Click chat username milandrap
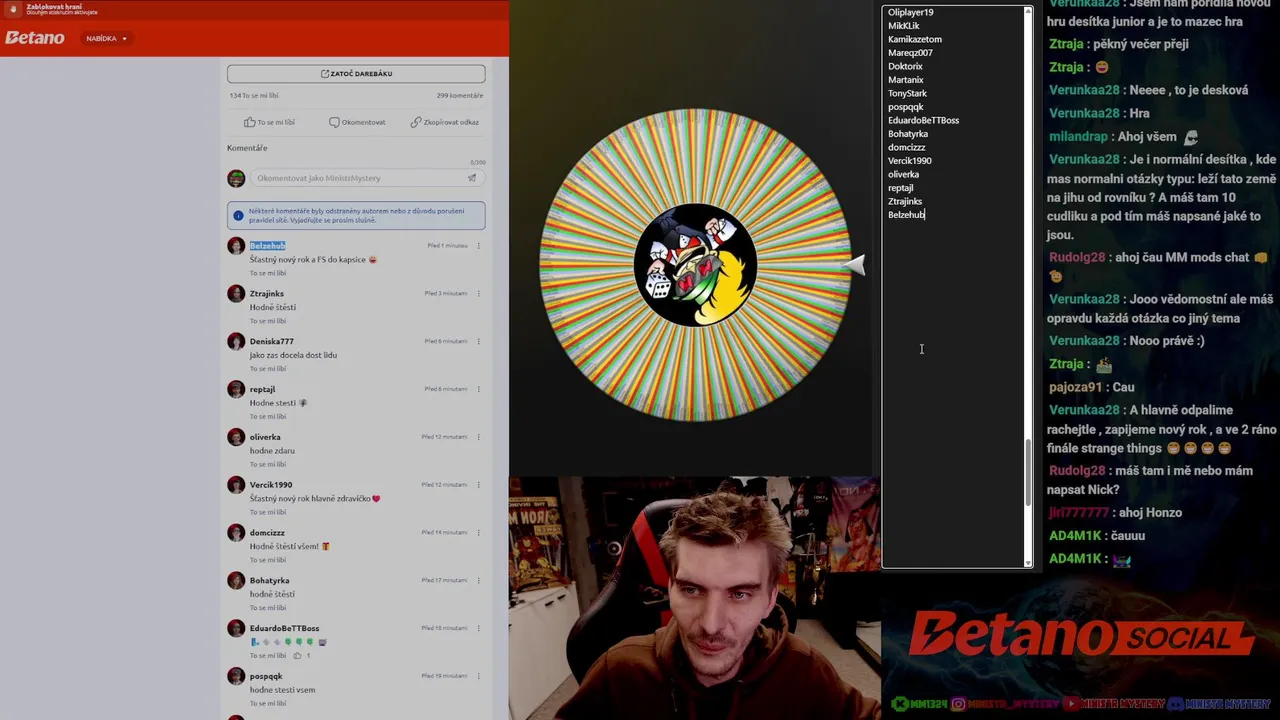This screenshot has width=1280, height=720. coord(1078,136)
